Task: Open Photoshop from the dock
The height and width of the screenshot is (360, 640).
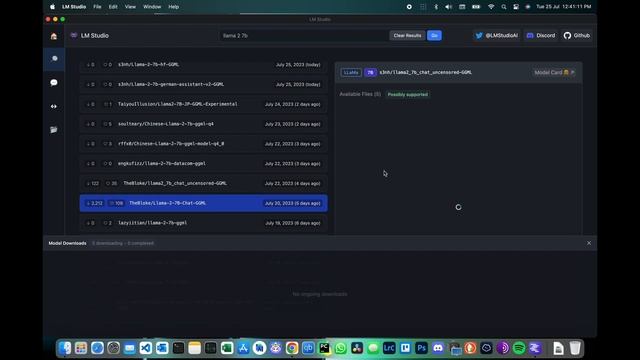Action: coord(422,348)
